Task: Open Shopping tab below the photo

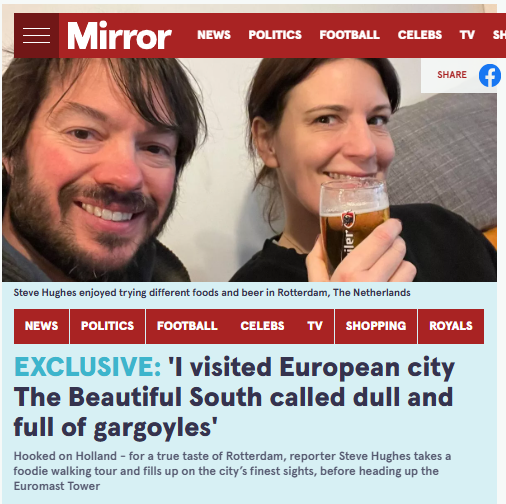Action: (x=376, y=326)
